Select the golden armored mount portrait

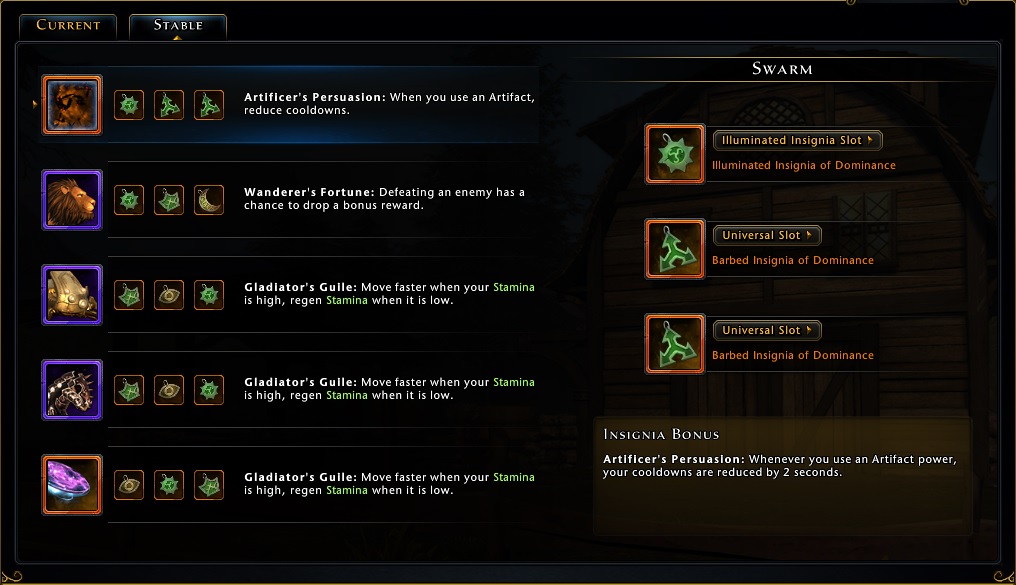[x=72, y=295]
